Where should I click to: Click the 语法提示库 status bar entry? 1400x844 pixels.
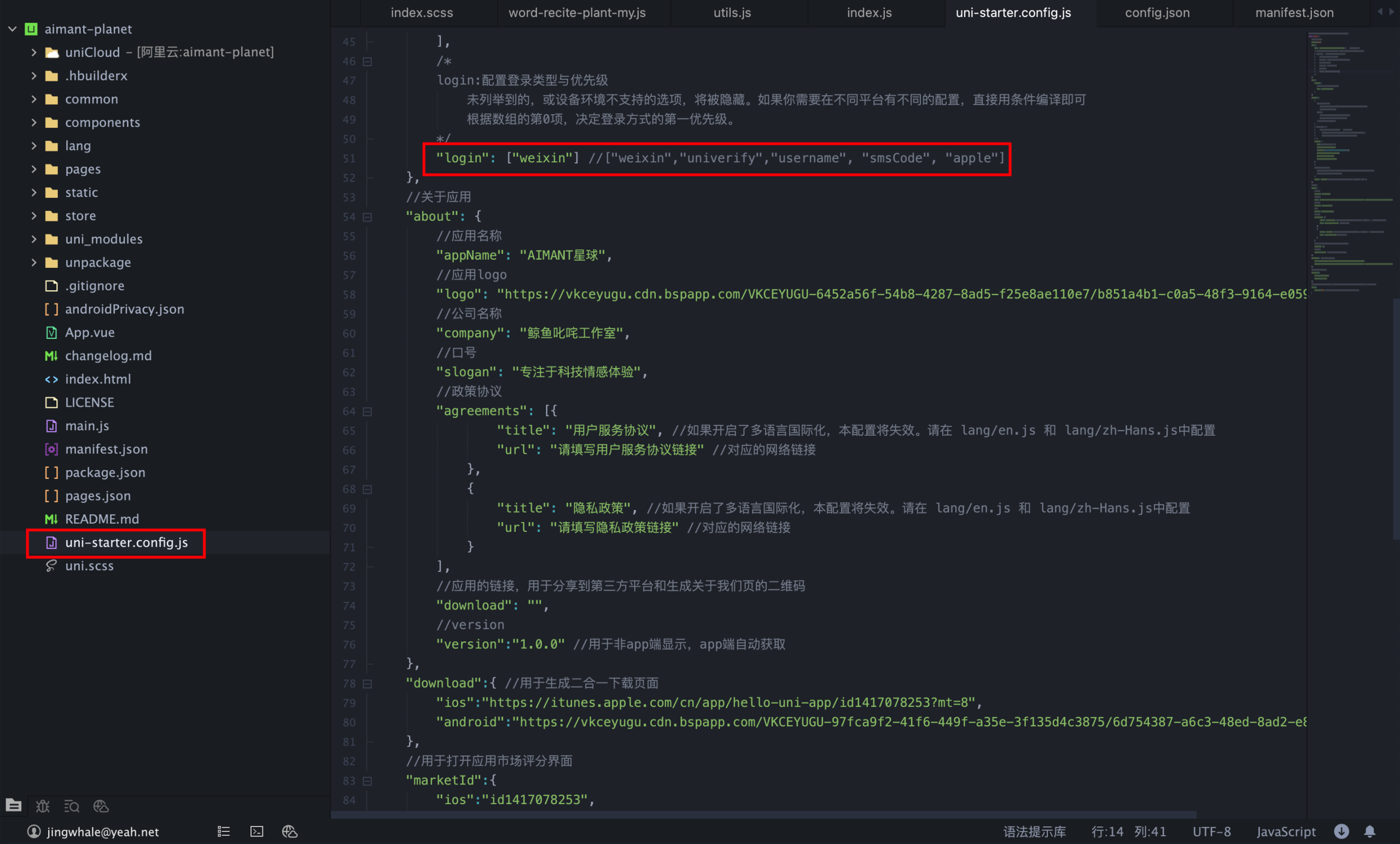(1034, 831)
